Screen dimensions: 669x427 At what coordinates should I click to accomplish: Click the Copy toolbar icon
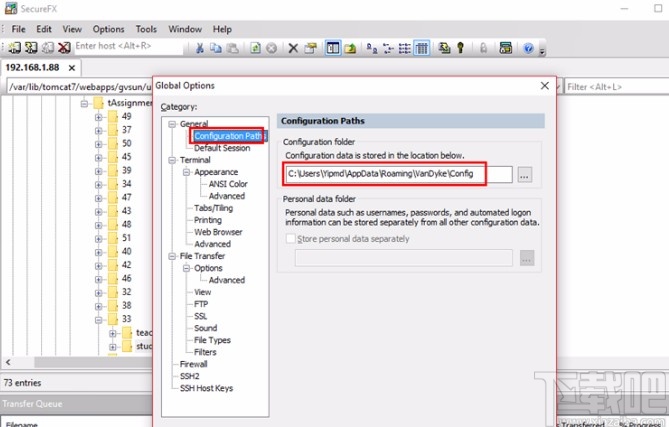click(x=216, y=47)
